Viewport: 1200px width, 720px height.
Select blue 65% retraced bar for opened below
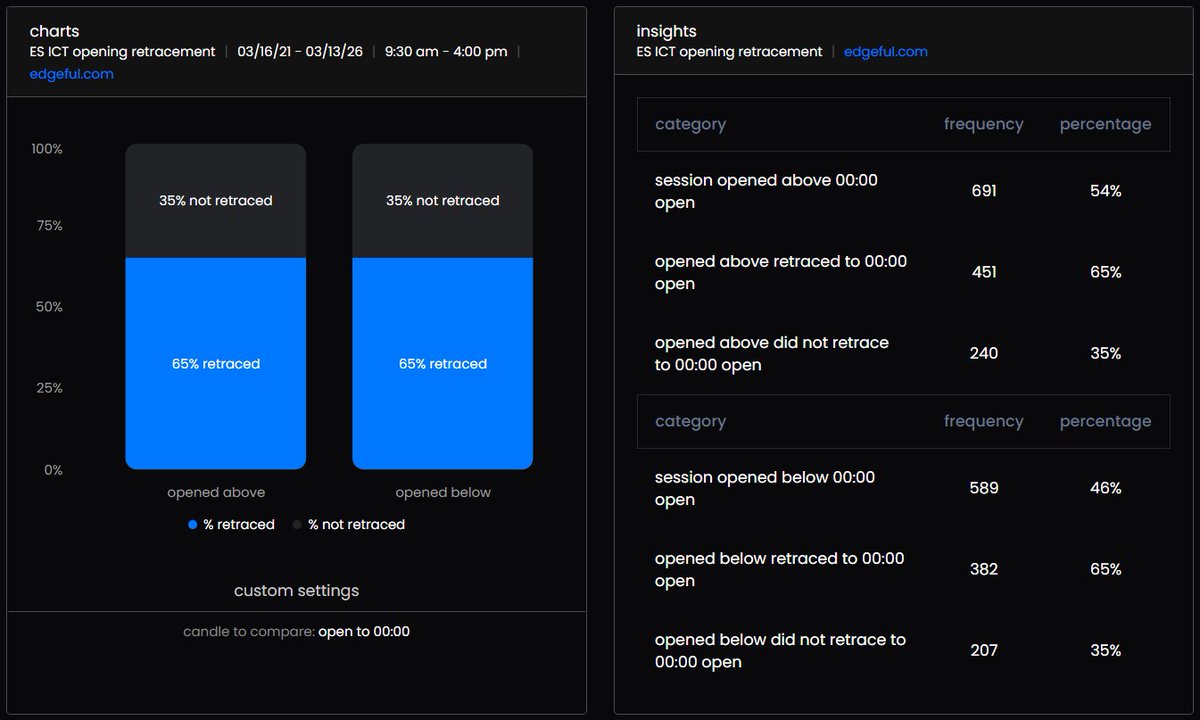click(x=443, y=364)
